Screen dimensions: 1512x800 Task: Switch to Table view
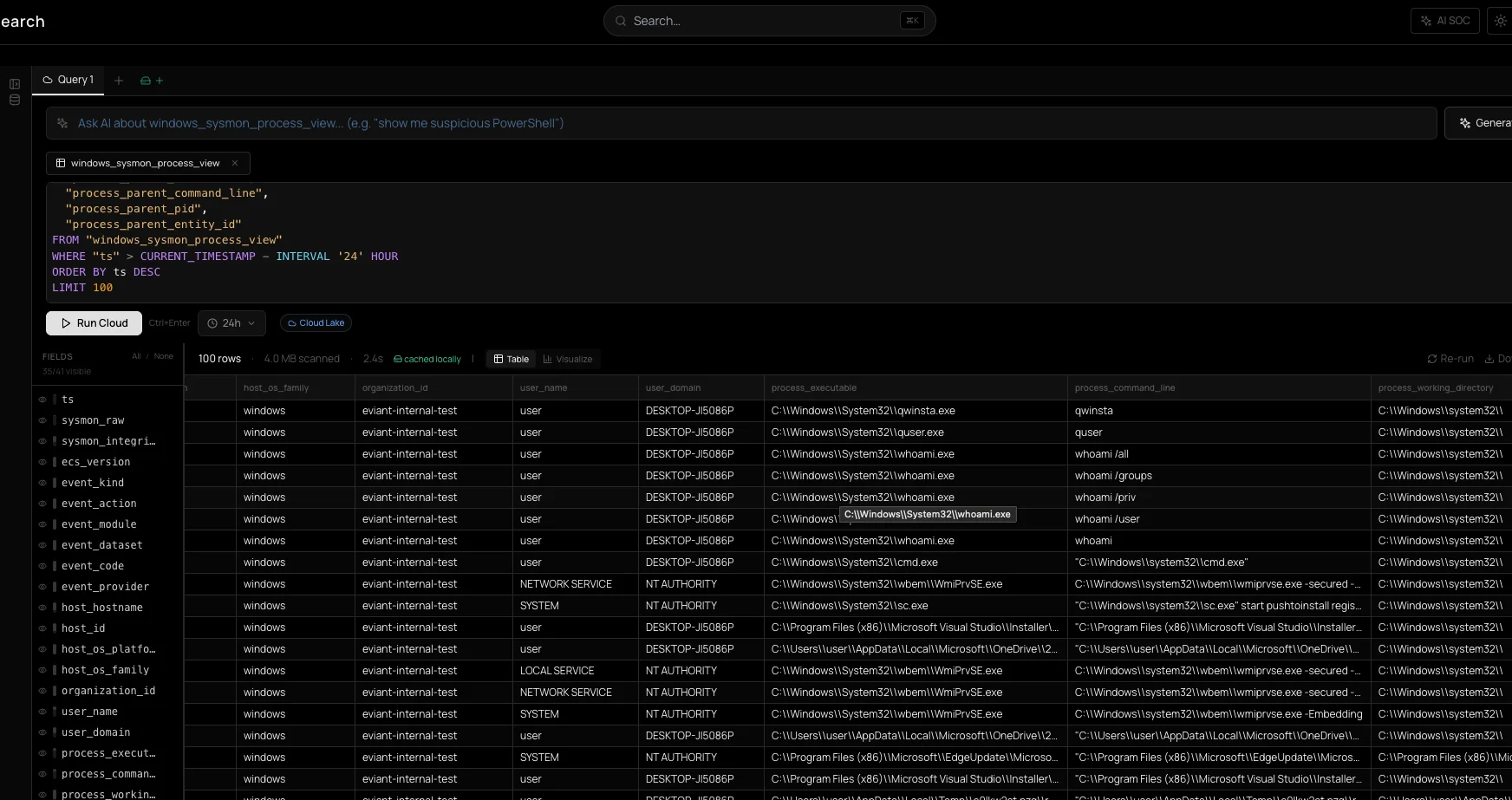(511, 359)
